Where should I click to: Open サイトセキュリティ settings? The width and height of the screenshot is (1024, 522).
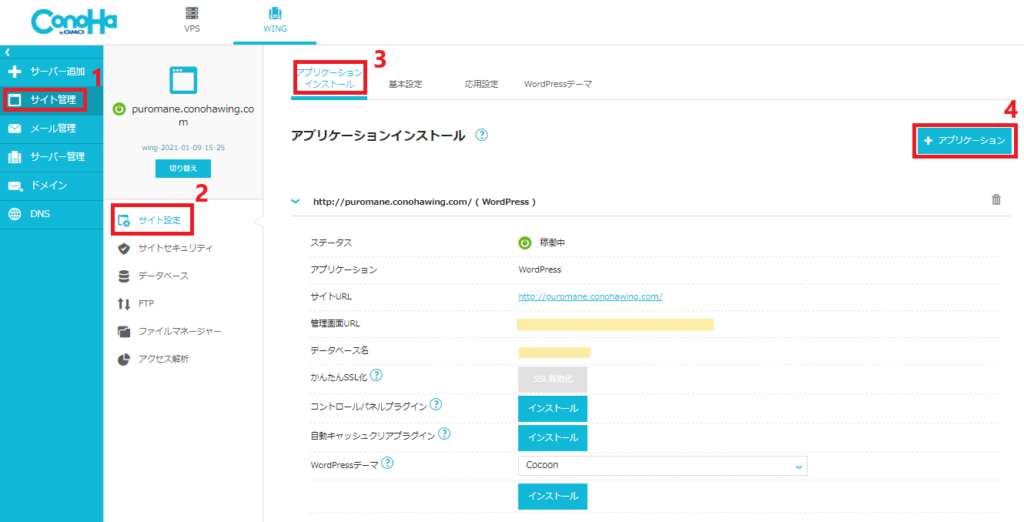pyautogui.click(x=176, y=248)
